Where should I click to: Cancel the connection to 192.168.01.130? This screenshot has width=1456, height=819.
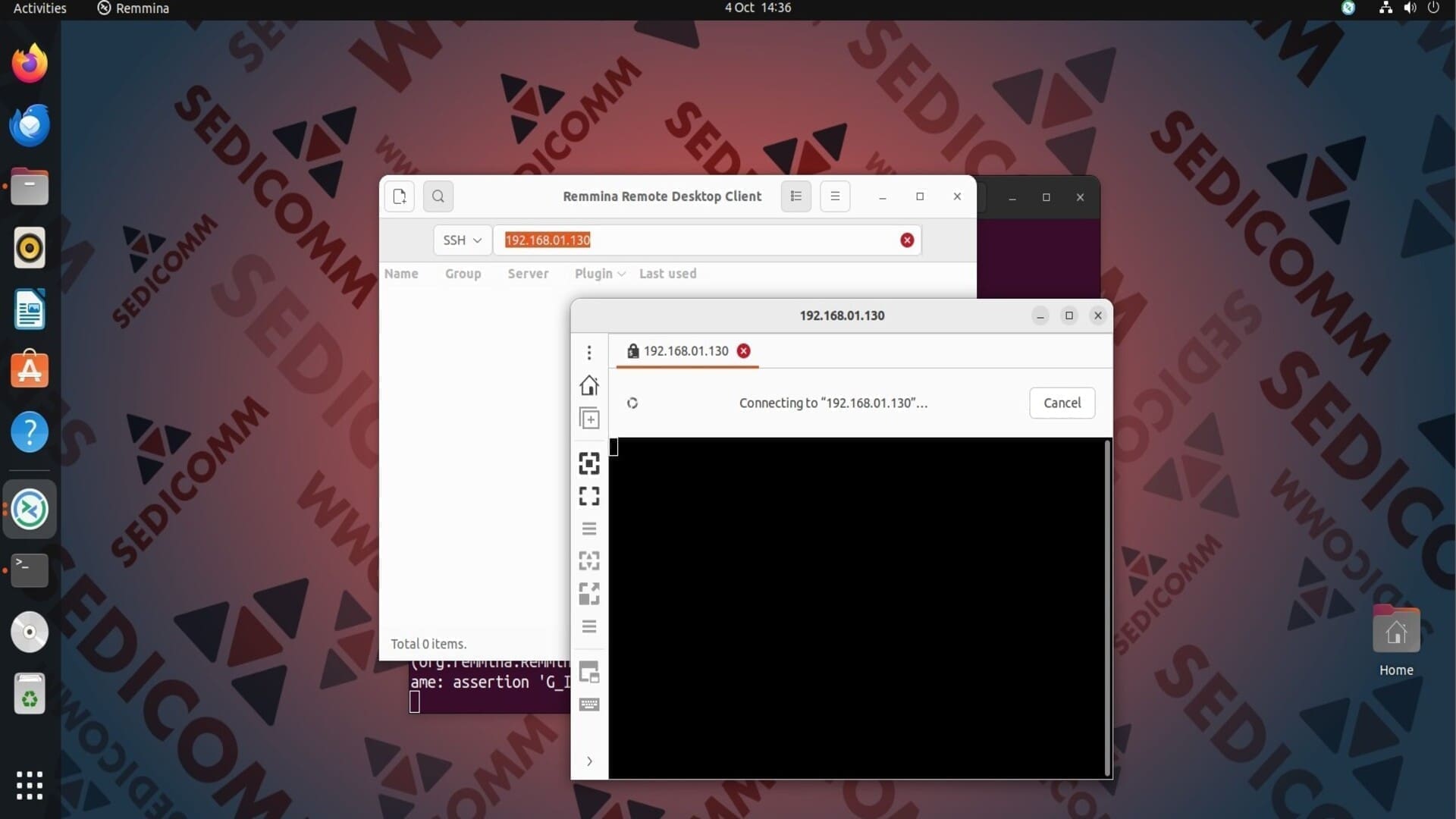1062,403
